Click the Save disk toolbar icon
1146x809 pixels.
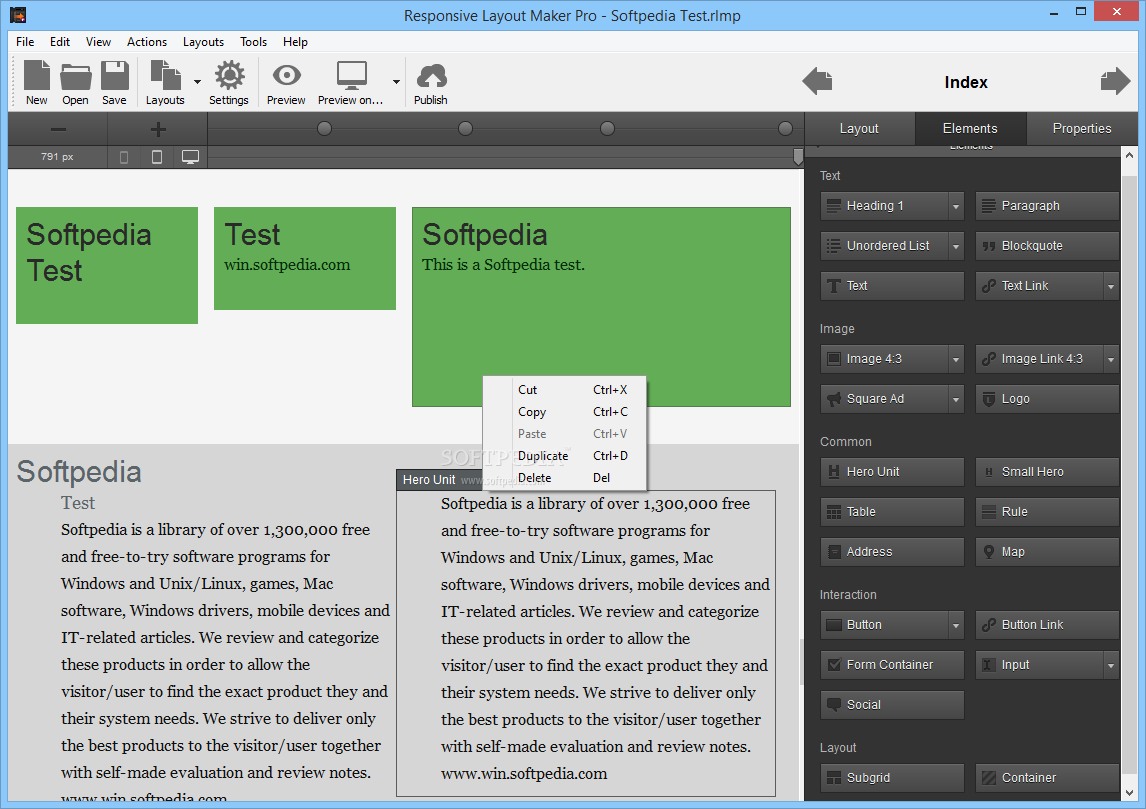click(x=114, y=83)
